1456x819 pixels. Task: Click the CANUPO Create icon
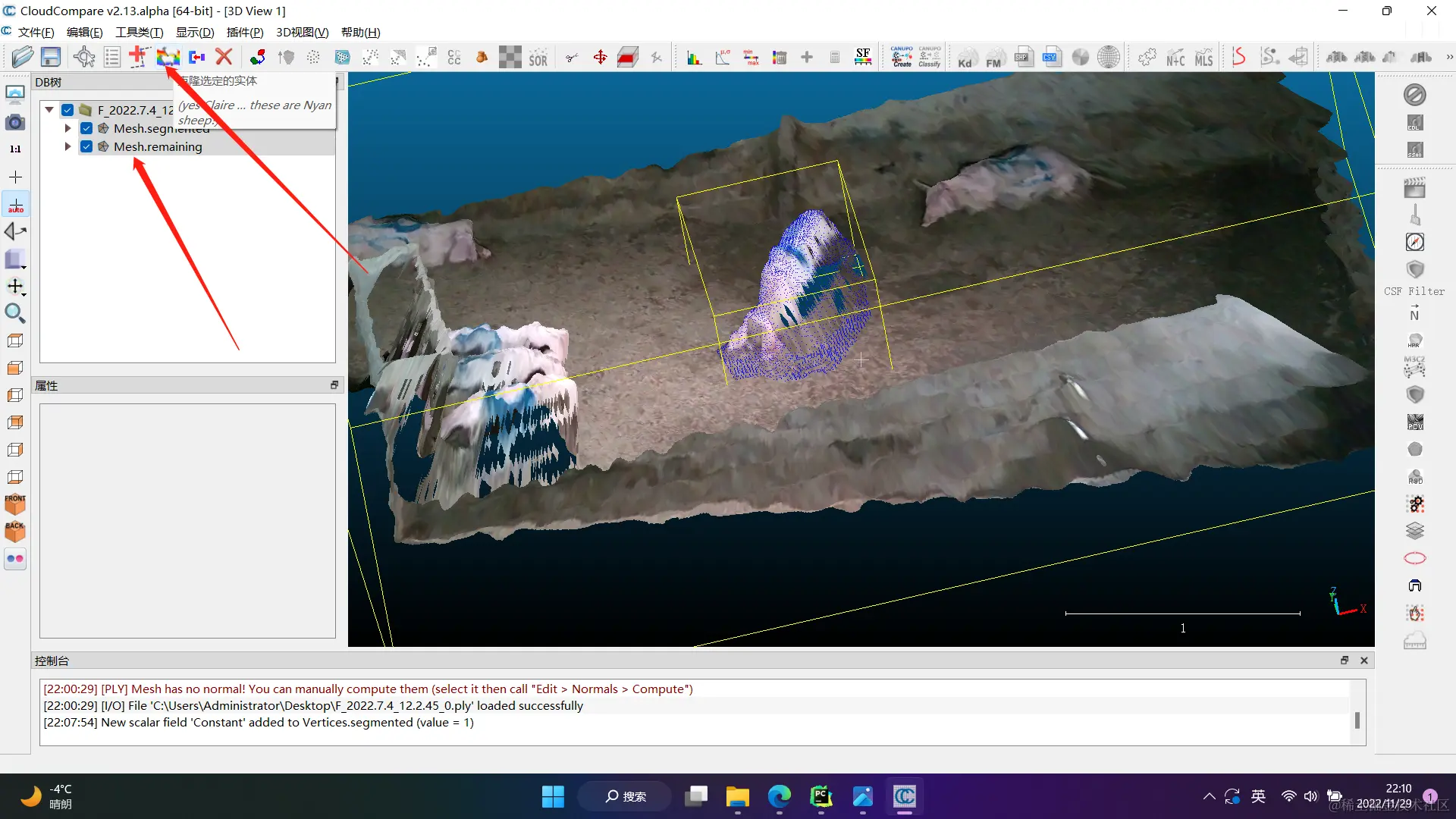(x=902, y=57)
